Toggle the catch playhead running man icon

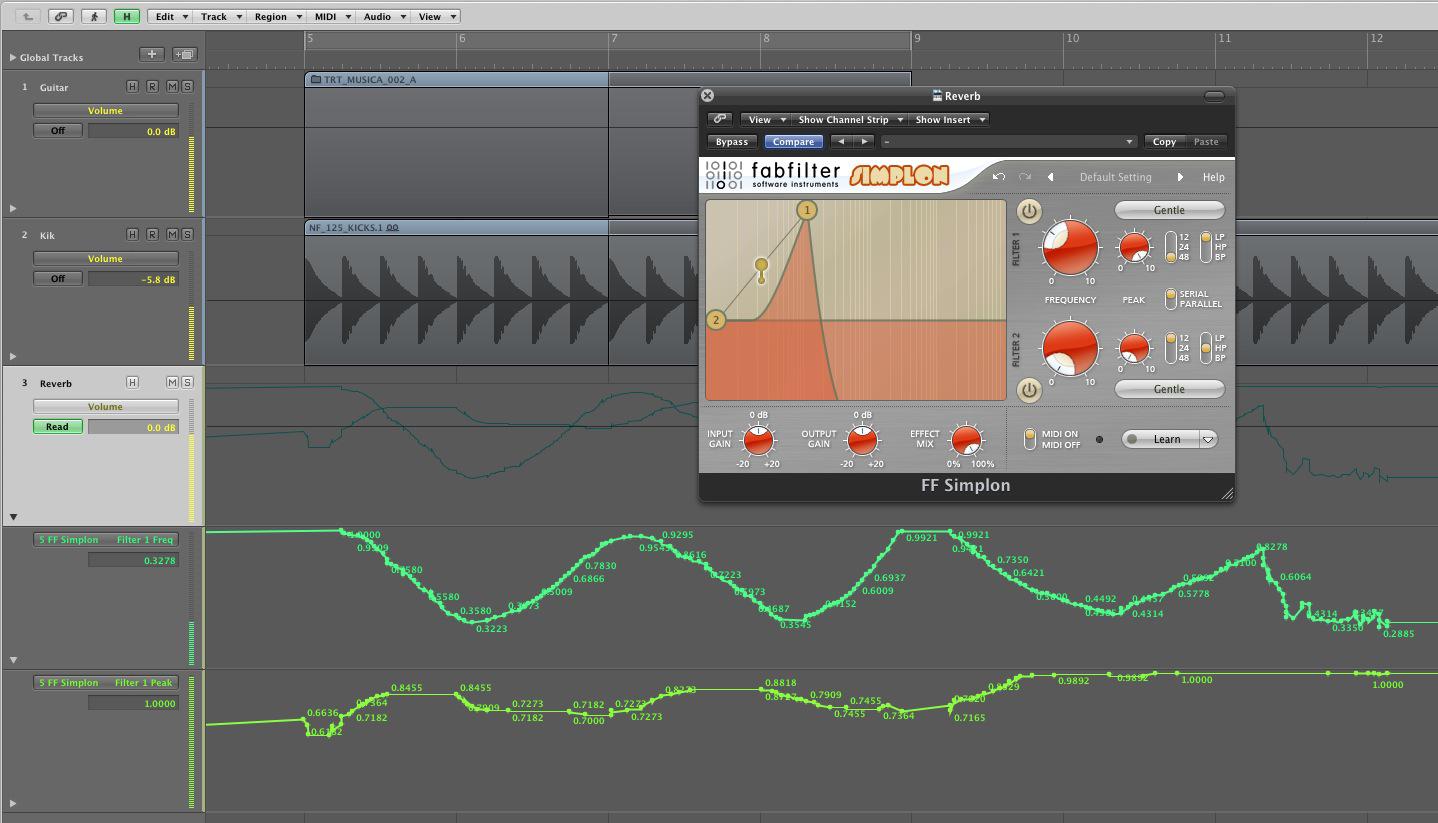pyautogui.click(x=94, y=16)
